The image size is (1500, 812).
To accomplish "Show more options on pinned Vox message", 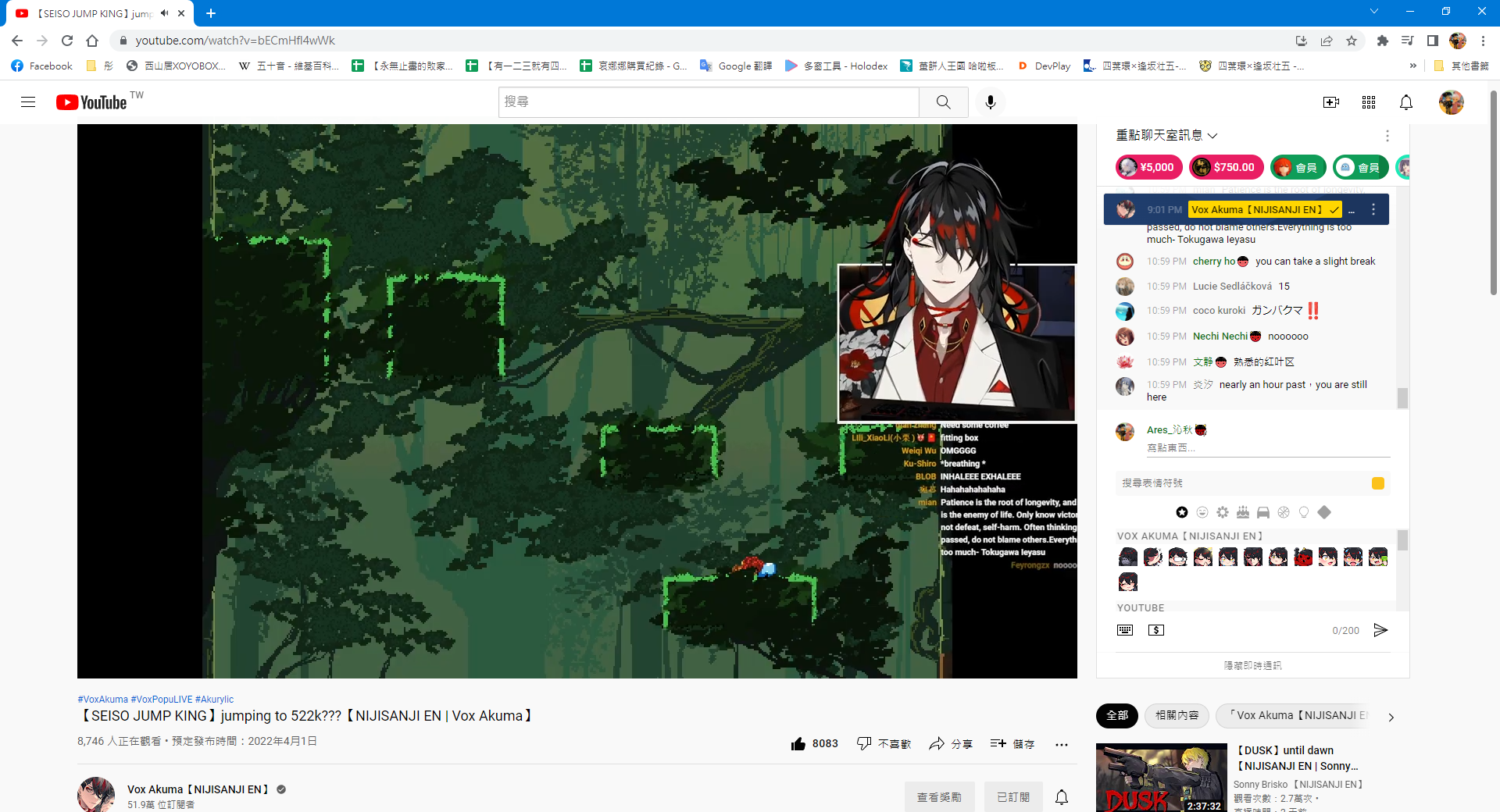I will coord(1373,209).
